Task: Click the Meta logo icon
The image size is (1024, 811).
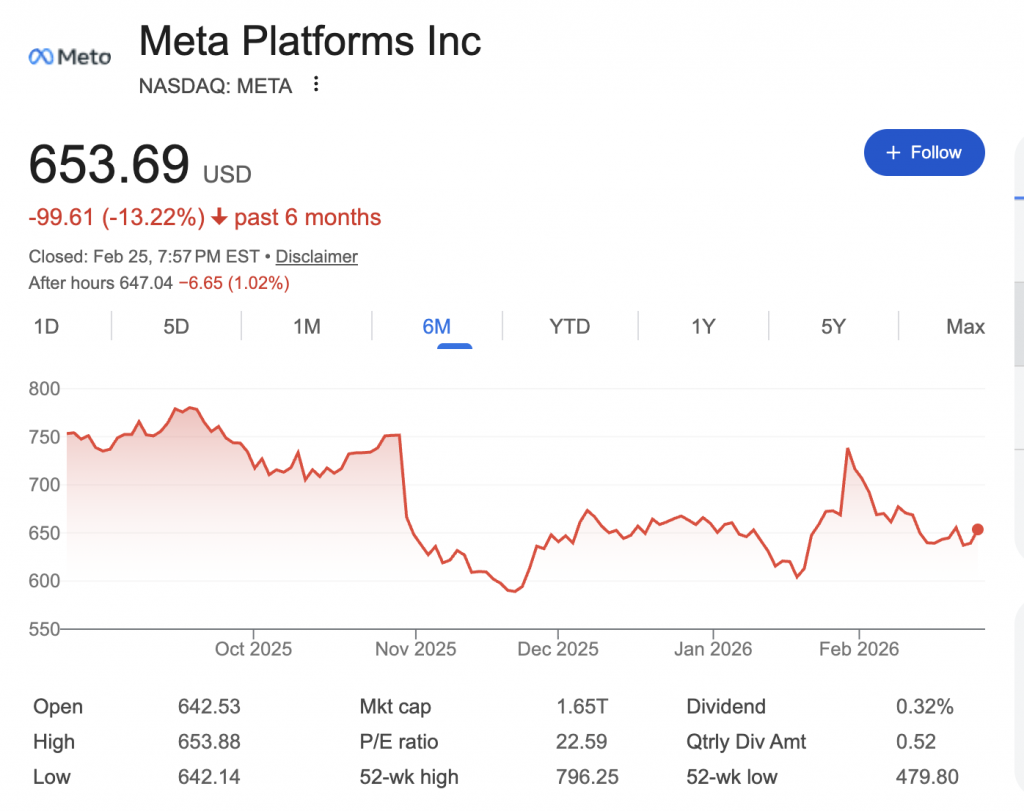Action: point(69,57)
